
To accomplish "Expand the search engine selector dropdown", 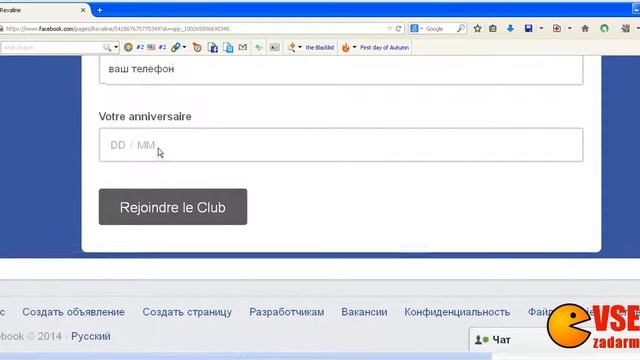I will tap(422, 29).
